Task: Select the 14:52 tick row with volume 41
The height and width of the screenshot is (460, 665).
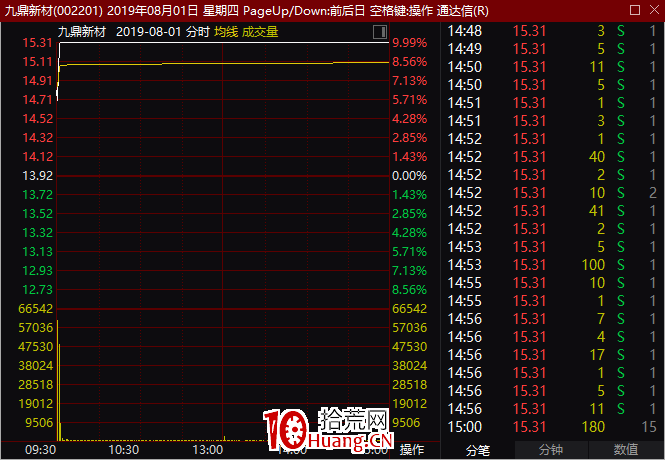Action: point(553,211)
